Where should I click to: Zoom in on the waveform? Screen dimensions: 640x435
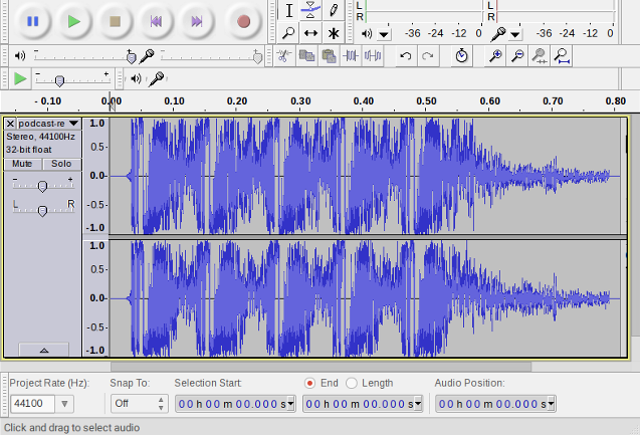[x=495, y=56]
